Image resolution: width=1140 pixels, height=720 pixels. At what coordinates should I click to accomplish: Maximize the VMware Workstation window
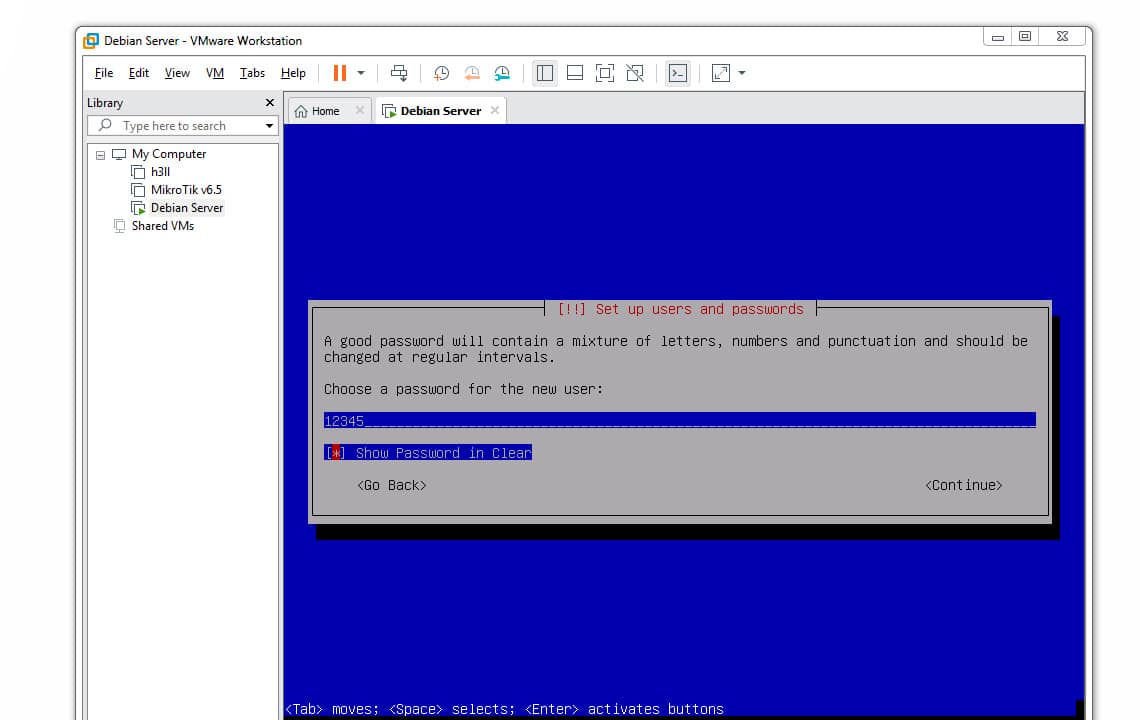click(x=1024, y=36)
